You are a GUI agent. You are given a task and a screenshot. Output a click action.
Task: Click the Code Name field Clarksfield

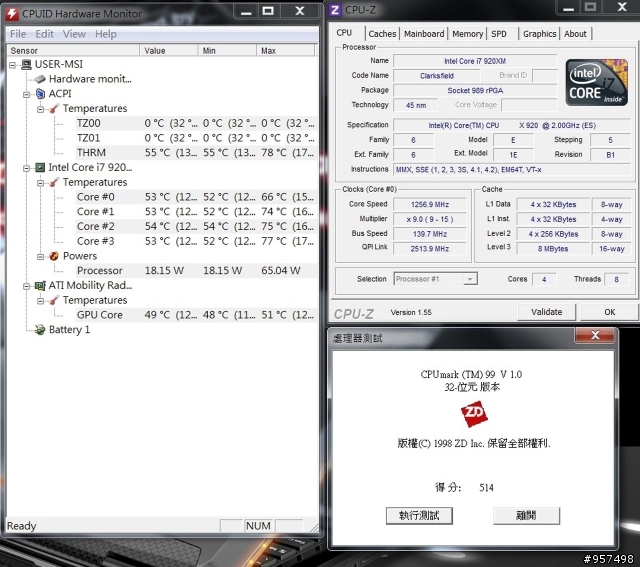pyautogui.click(x=437, y=76)
